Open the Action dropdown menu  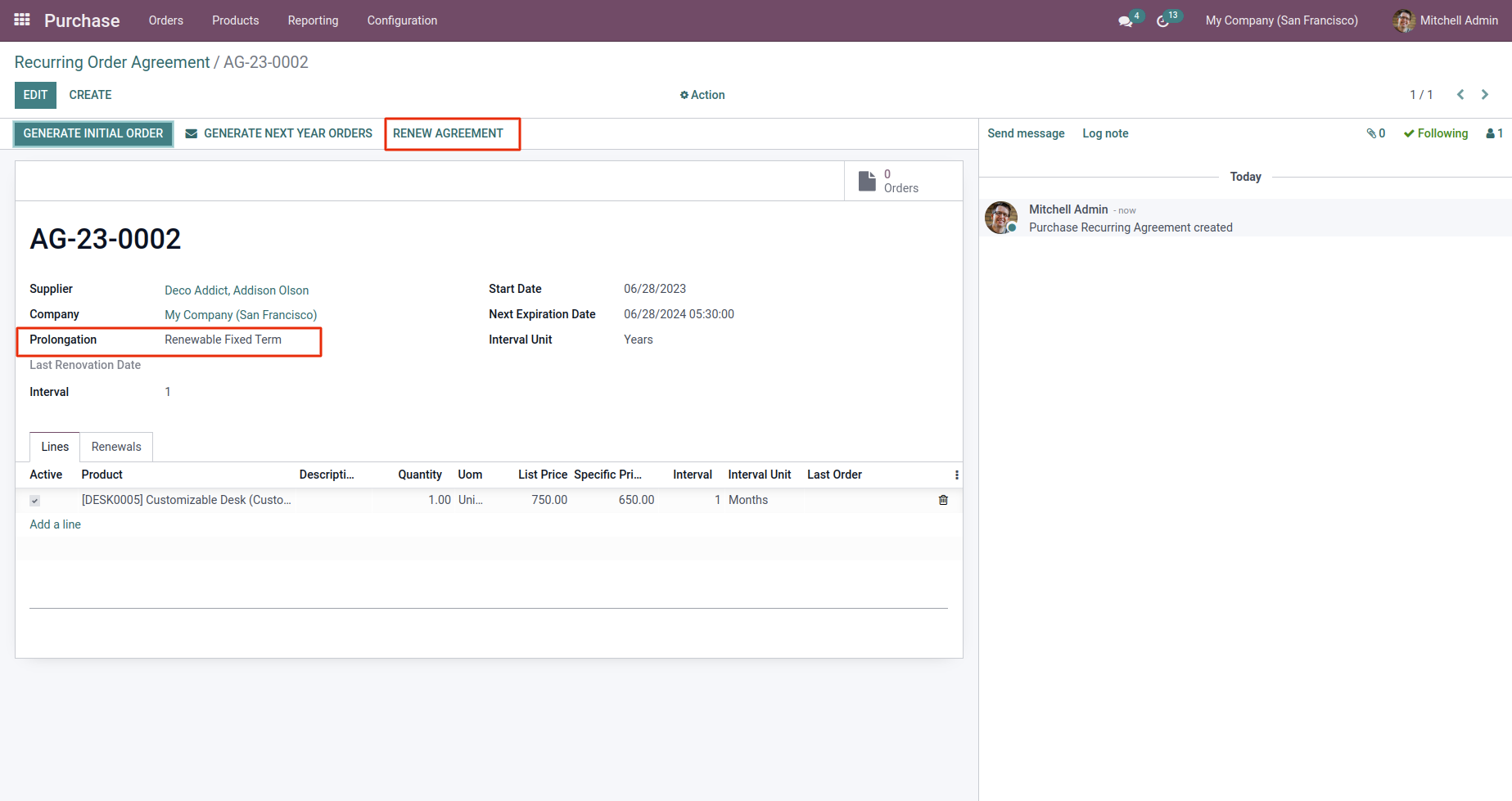[702, 95]
